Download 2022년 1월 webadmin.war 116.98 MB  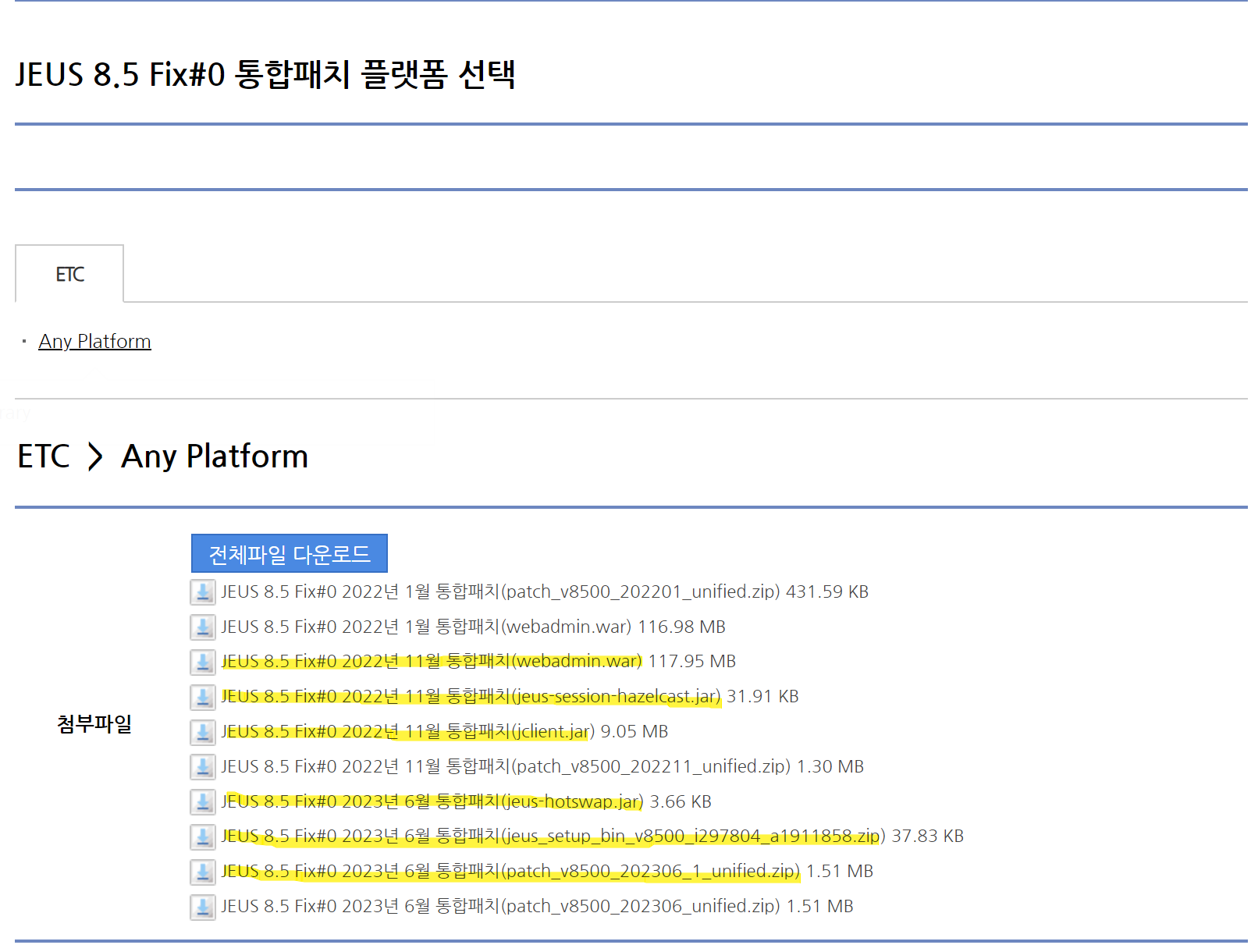473,627
